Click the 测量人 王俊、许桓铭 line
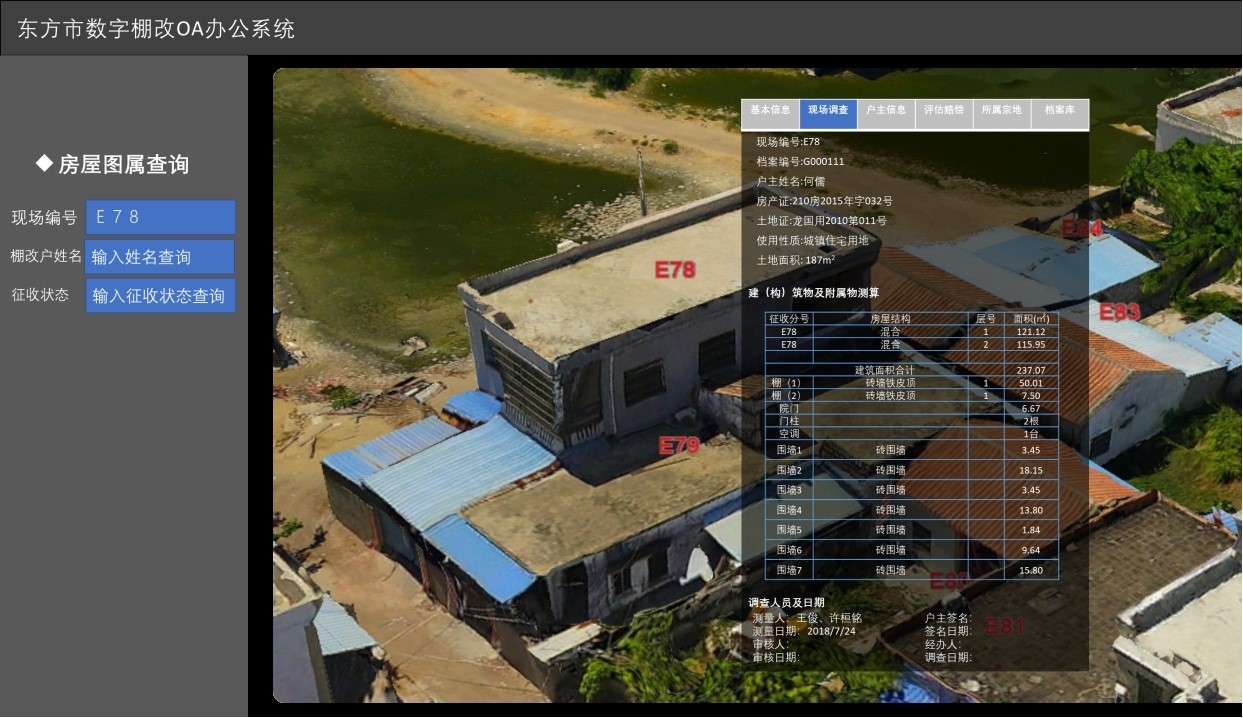The image size is (1243, 718). 806,618
